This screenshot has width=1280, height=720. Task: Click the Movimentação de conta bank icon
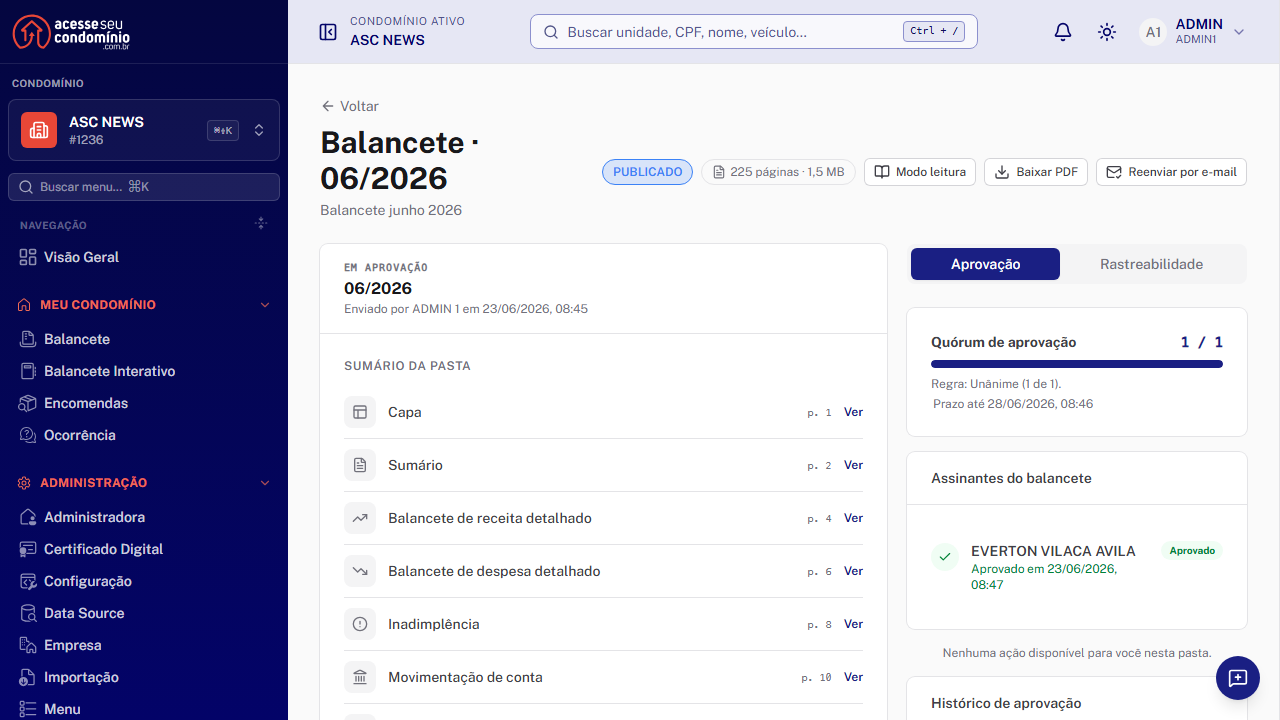[x=360, y=677]
